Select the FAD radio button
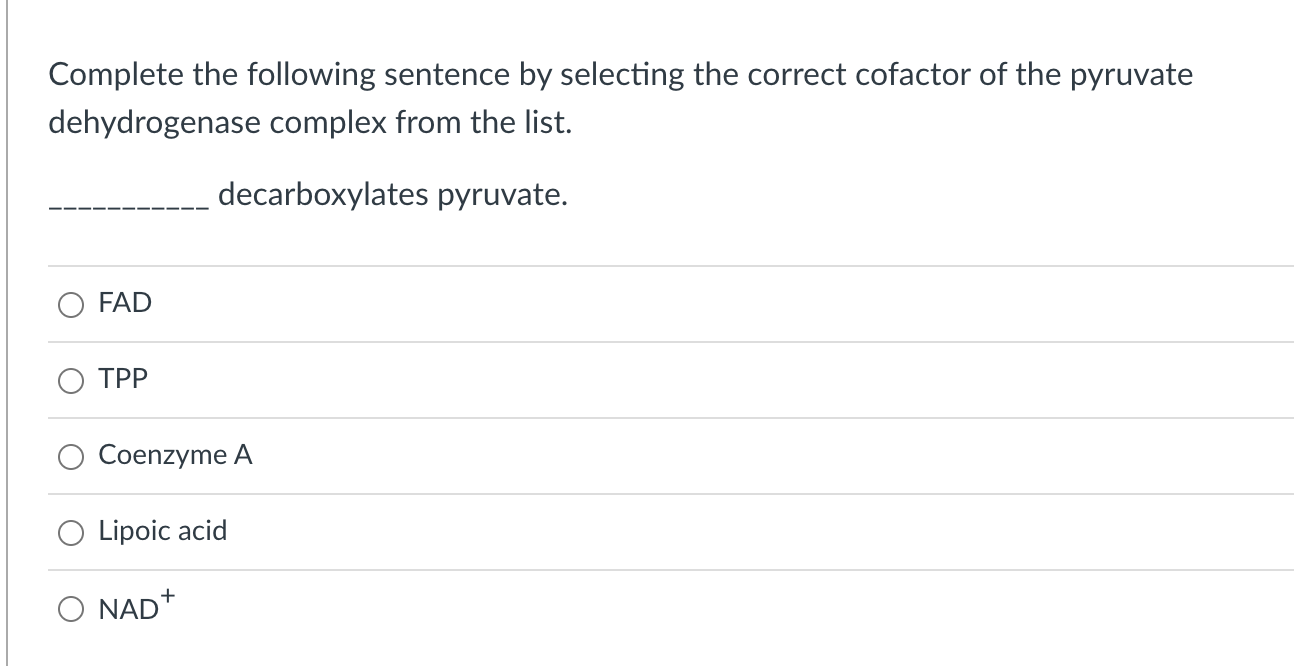1294x666 pixels. pos(71,304)
